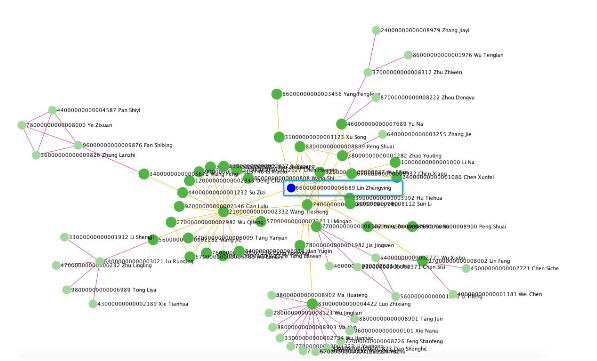This screenshot has height=361, width=597.
Task: Click the Can Lulu node circle
Action: (179, 206)
